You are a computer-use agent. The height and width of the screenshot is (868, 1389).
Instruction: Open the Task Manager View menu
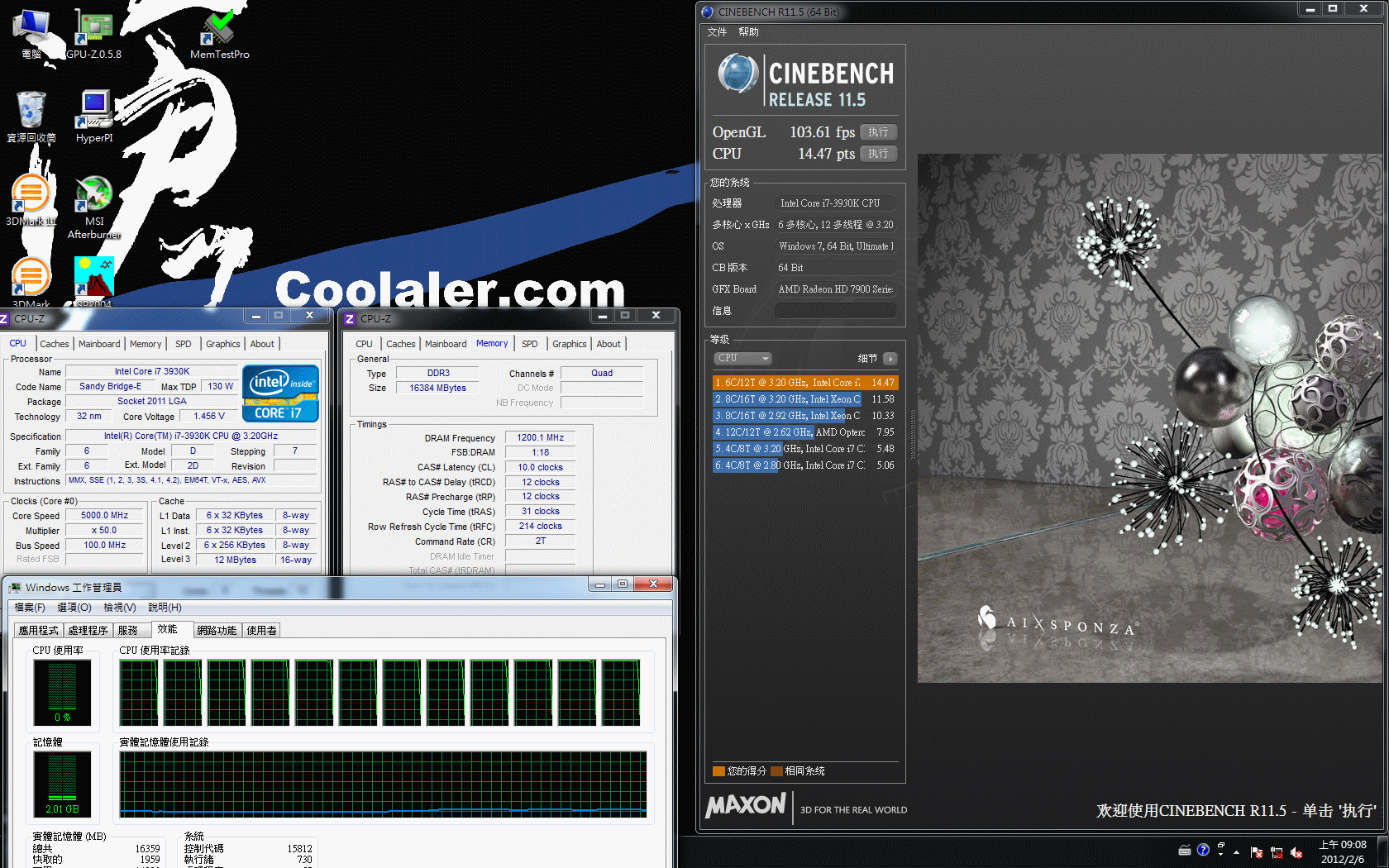120,608
